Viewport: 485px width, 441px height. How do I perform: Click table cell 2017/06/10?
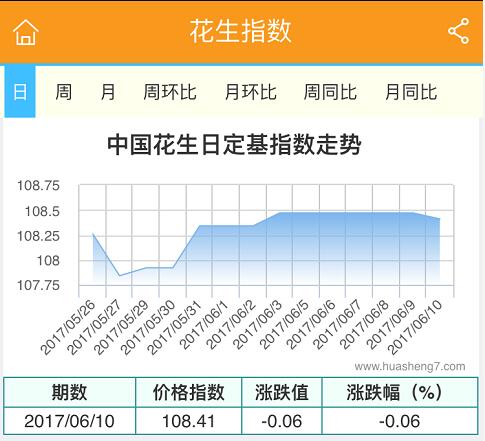[x=69, y=421]
